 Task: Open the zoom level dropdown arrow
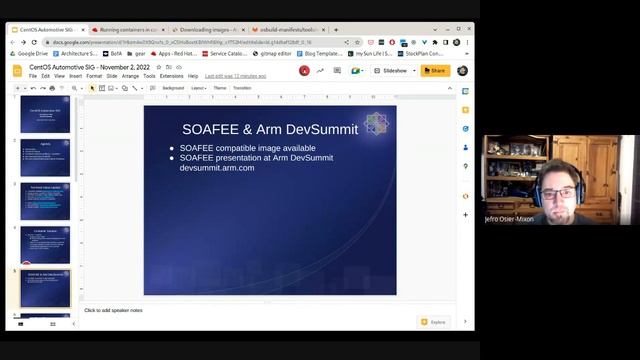tap(81, 88)
